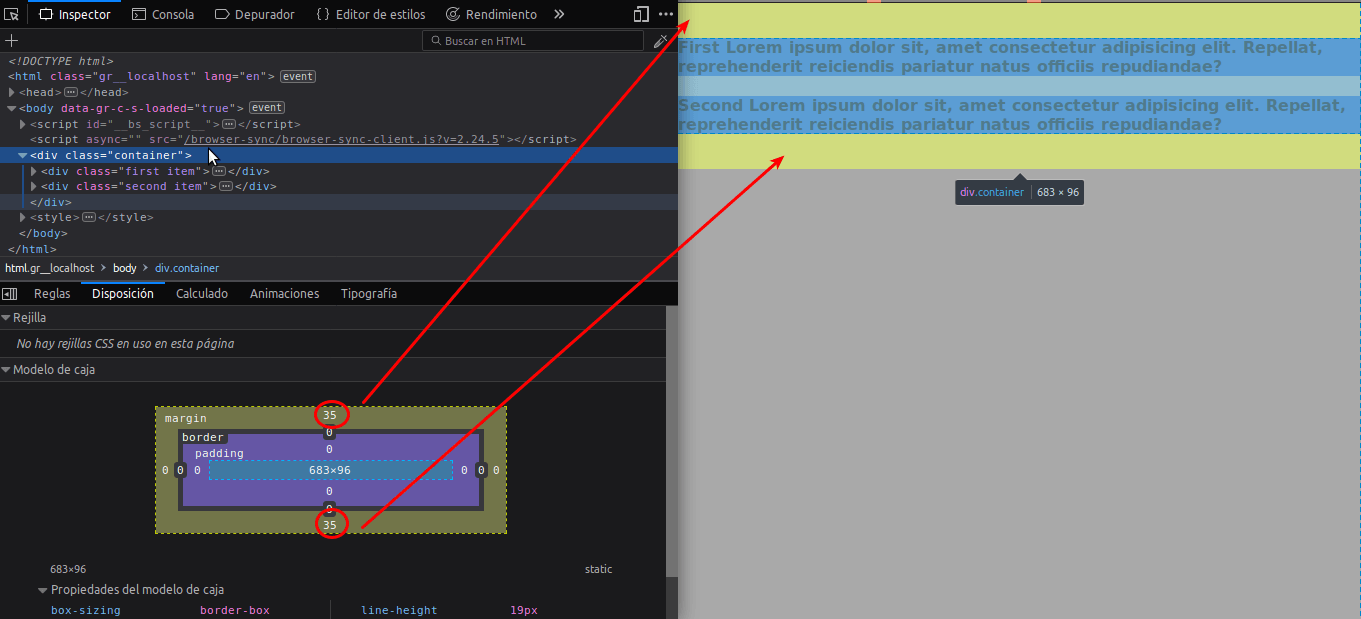Image resolution: width=1361 pixels, height=619 pixels.
Task: Expand the first item div node
Action: point(35,171)
